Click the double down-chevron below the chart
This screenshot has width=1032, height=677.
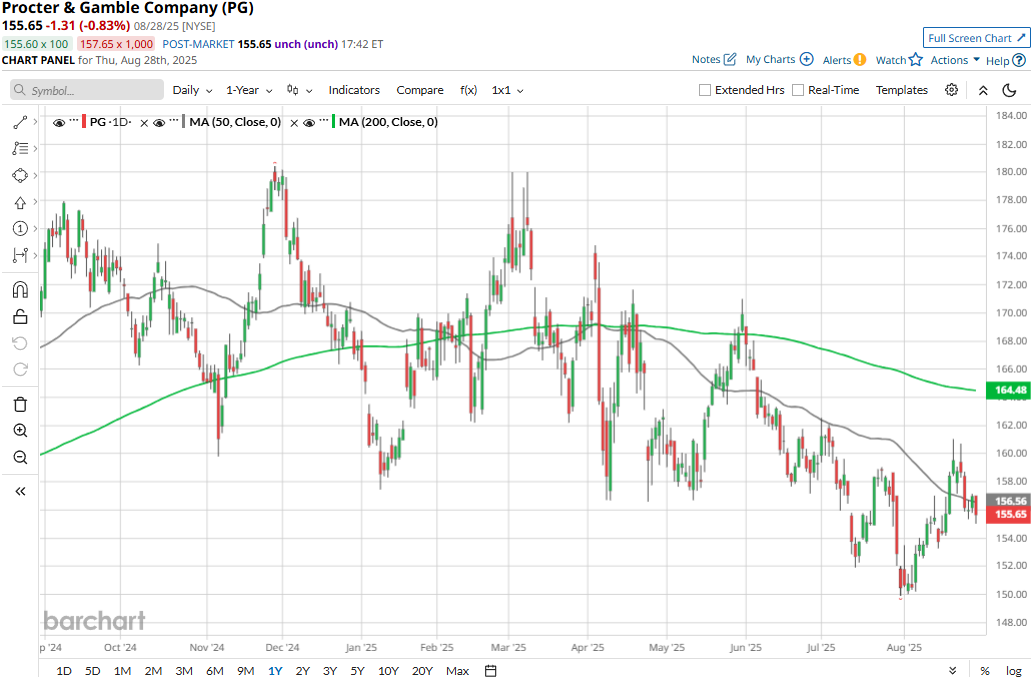(x=952, y=670)
